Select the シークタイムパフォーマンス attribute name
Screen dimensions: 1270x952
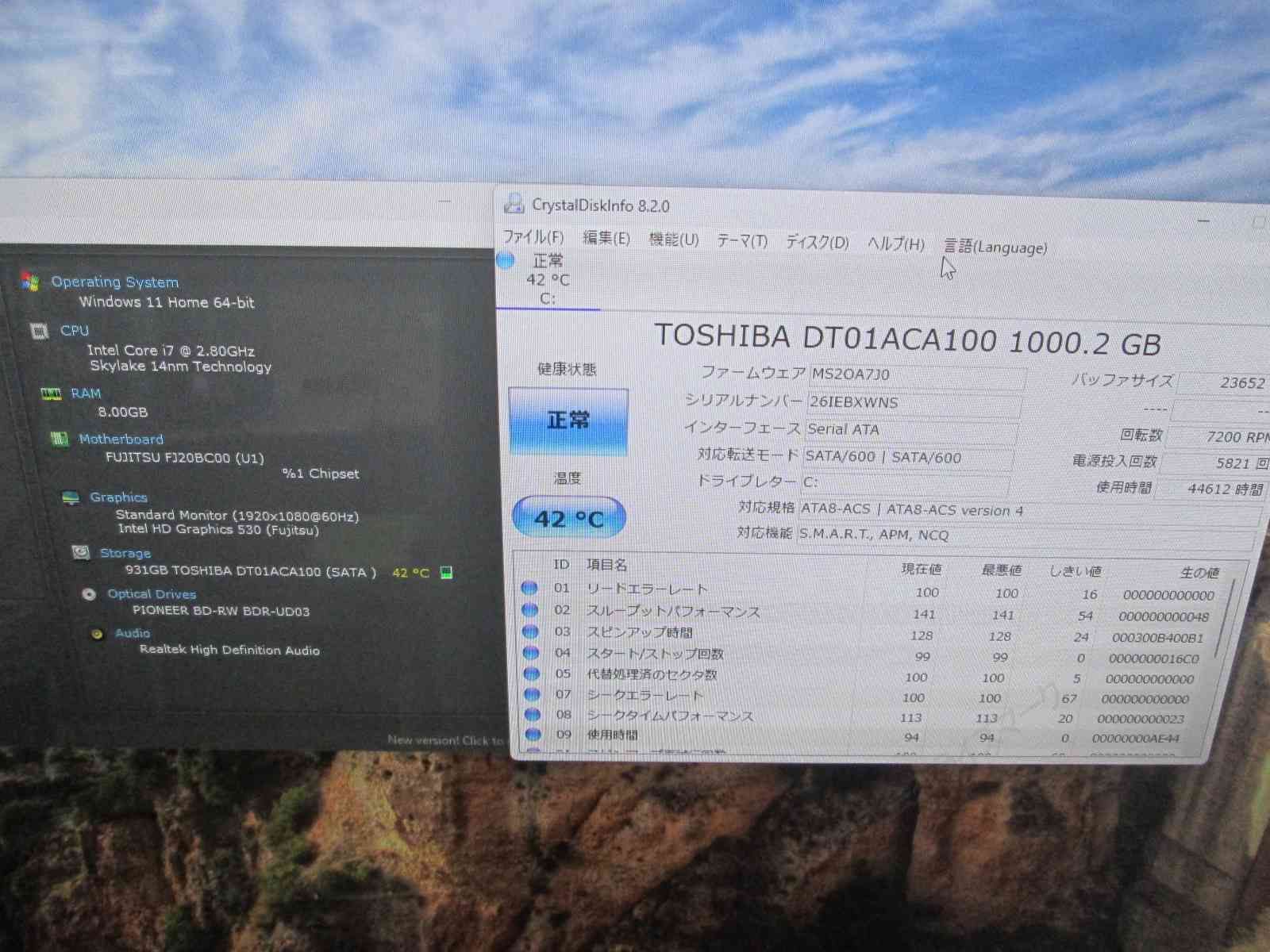point(670,716)
